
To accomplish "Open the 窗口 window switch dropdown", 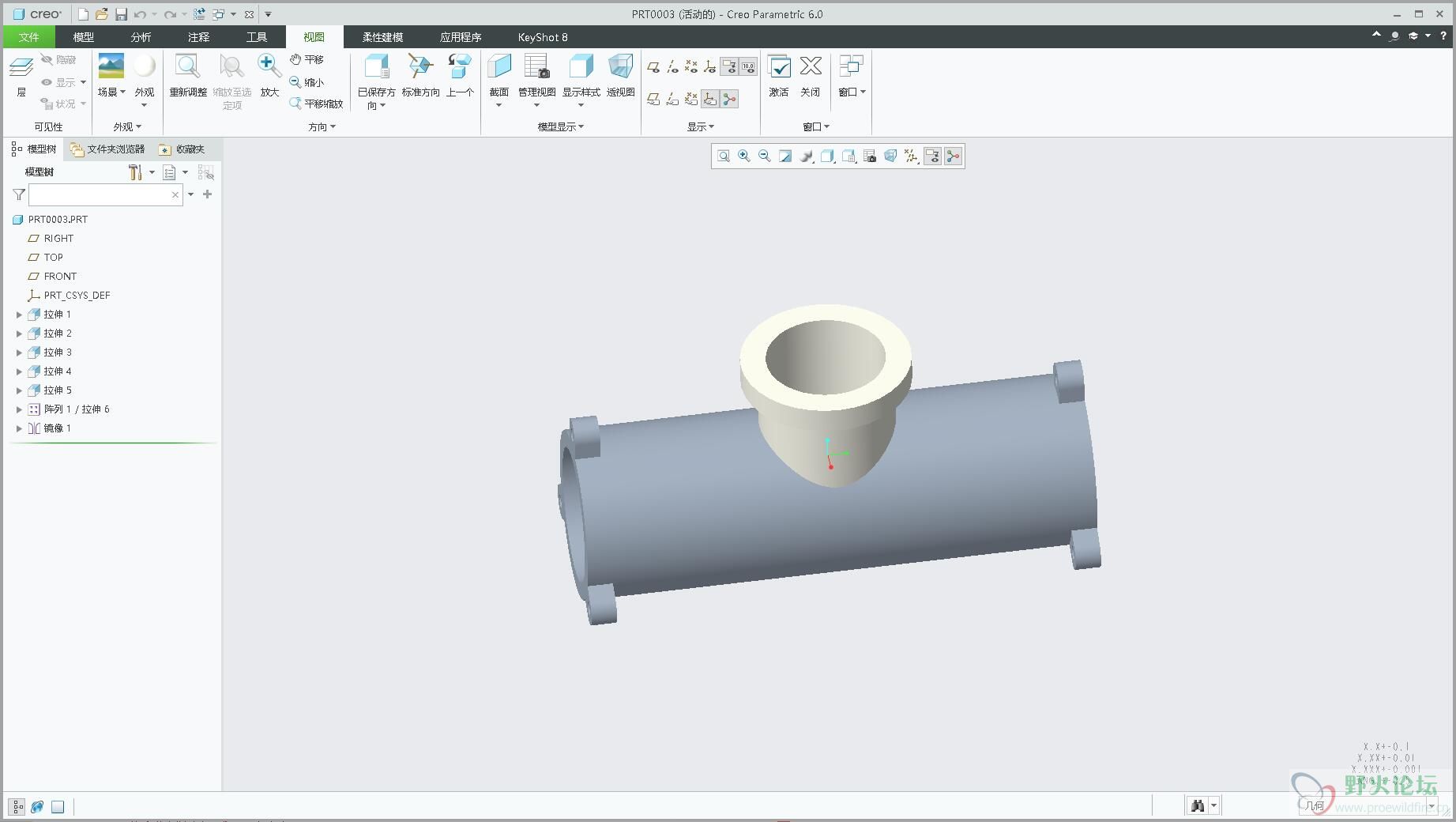I will [x=852, y=92].
